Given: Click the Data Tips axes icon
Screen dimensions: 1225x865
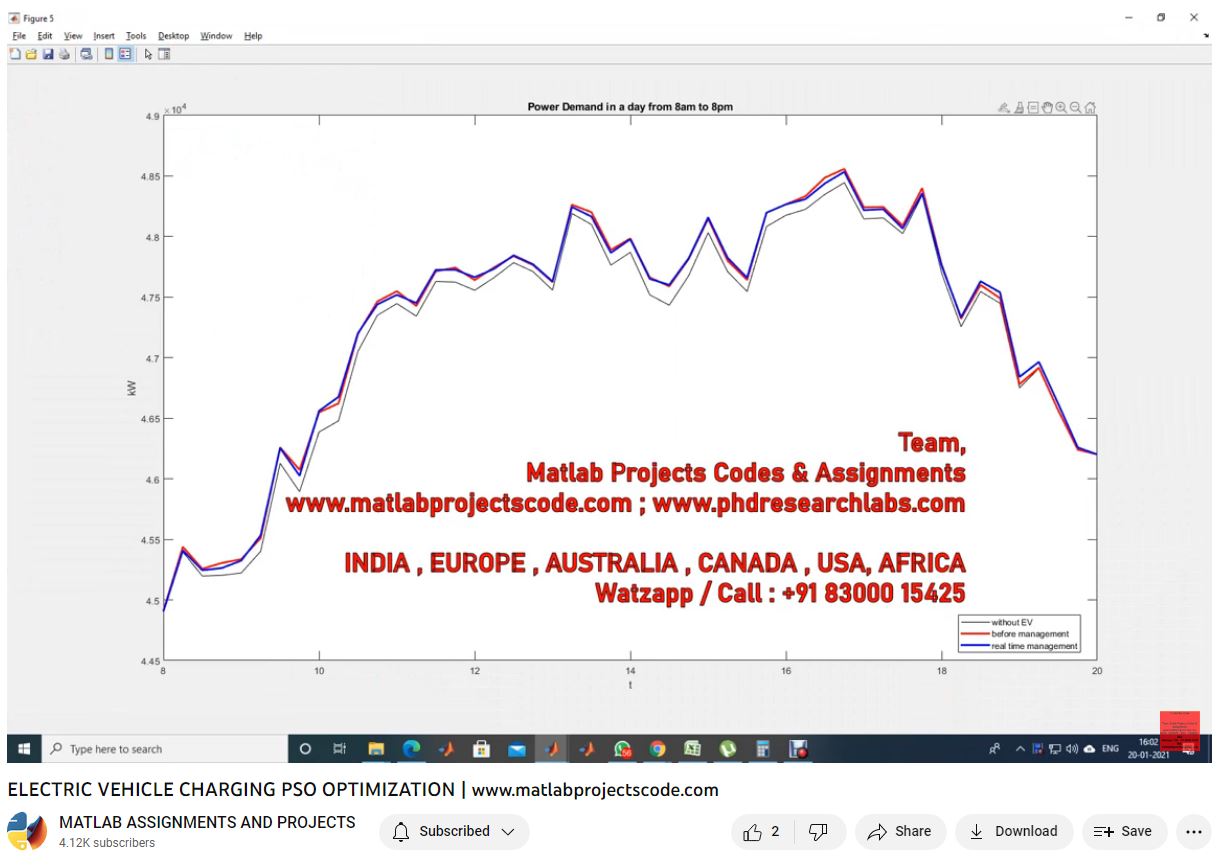Looking at the screenshot, I should coord(1033,108).
